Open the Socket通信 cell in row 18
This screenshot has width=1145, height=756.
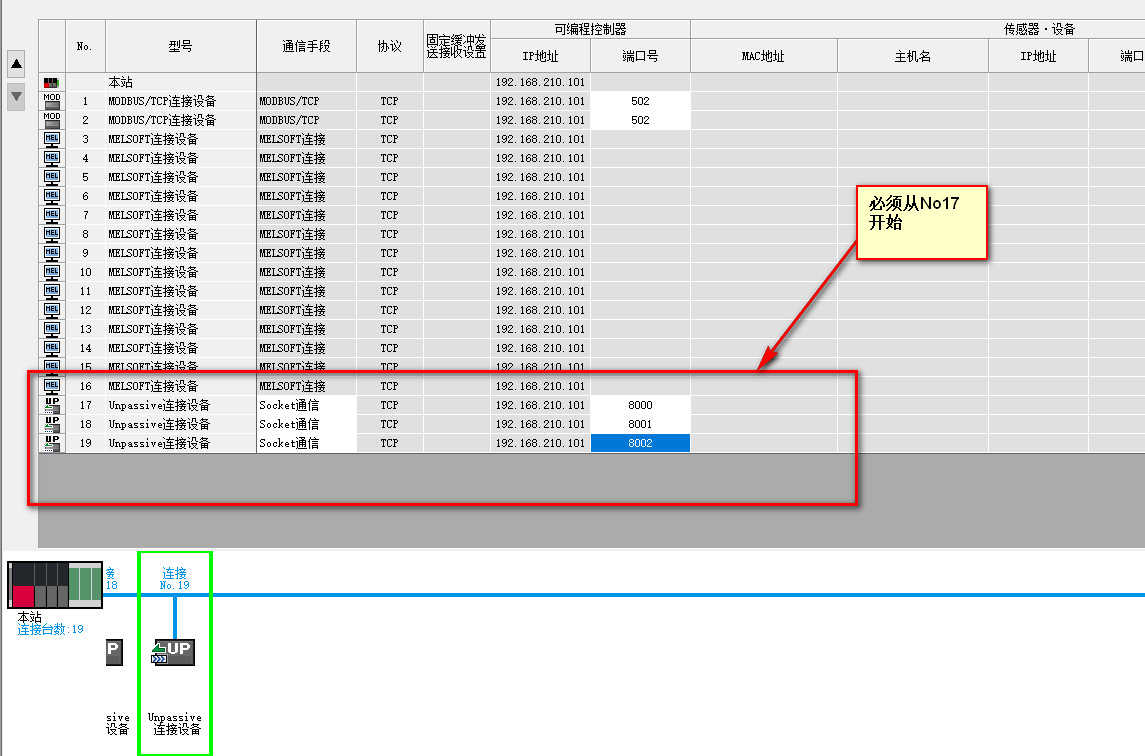point(306,424)
